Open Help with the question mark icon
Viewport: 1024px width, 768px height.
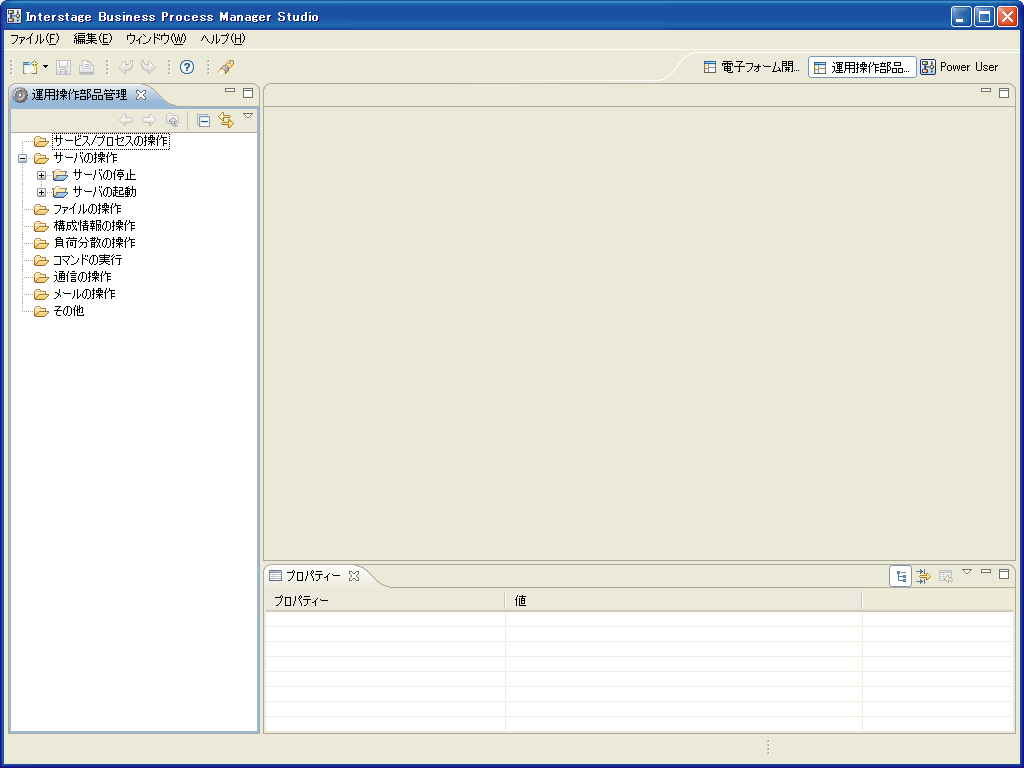pos(187,67)
